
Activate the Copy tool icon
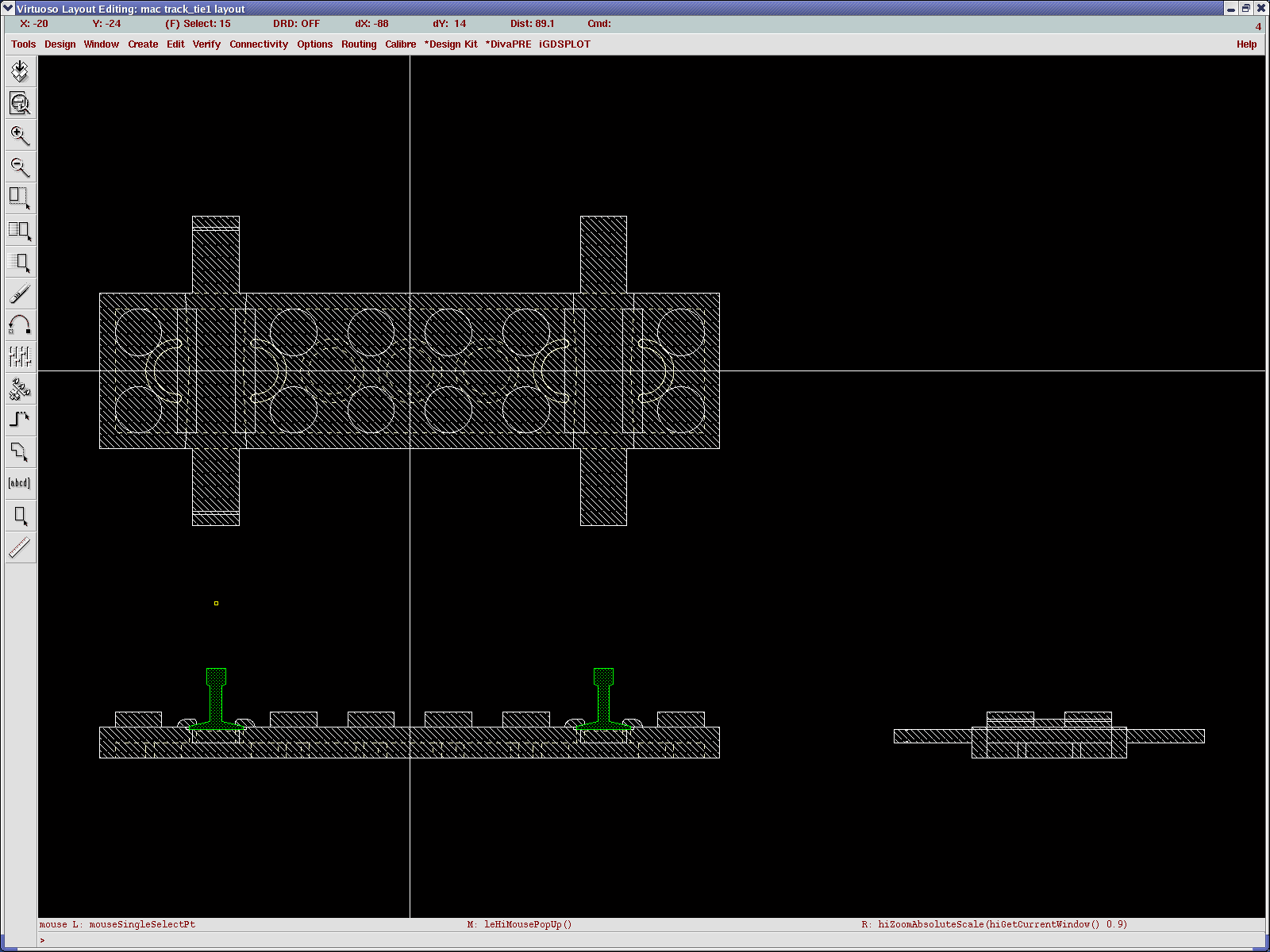(20, 230)
